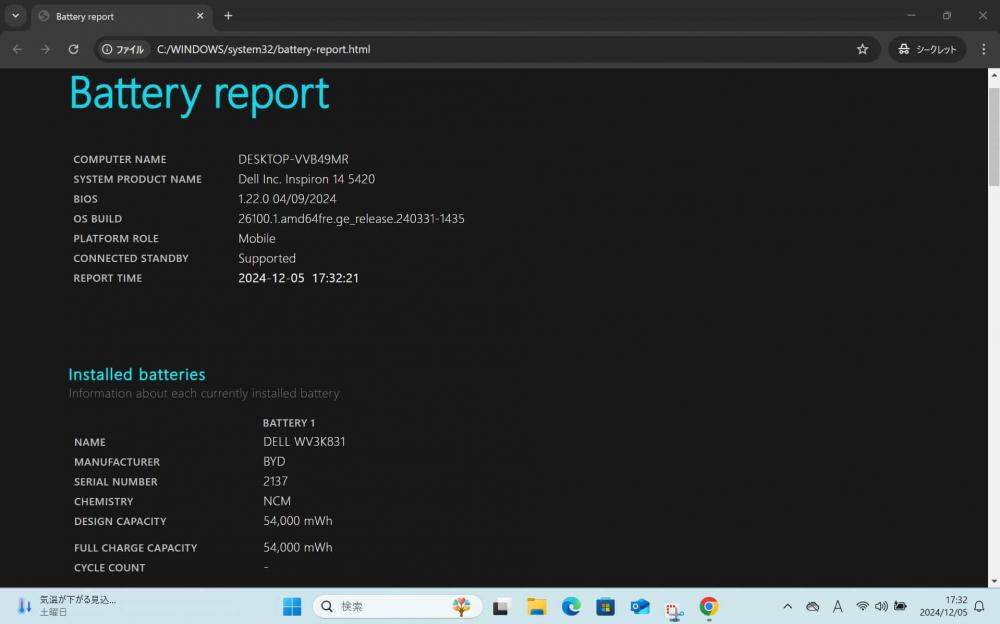The width and height of the screenshot is (1000, 624).
Task: Open the Windows Start menu
Action: coord(292,606)
